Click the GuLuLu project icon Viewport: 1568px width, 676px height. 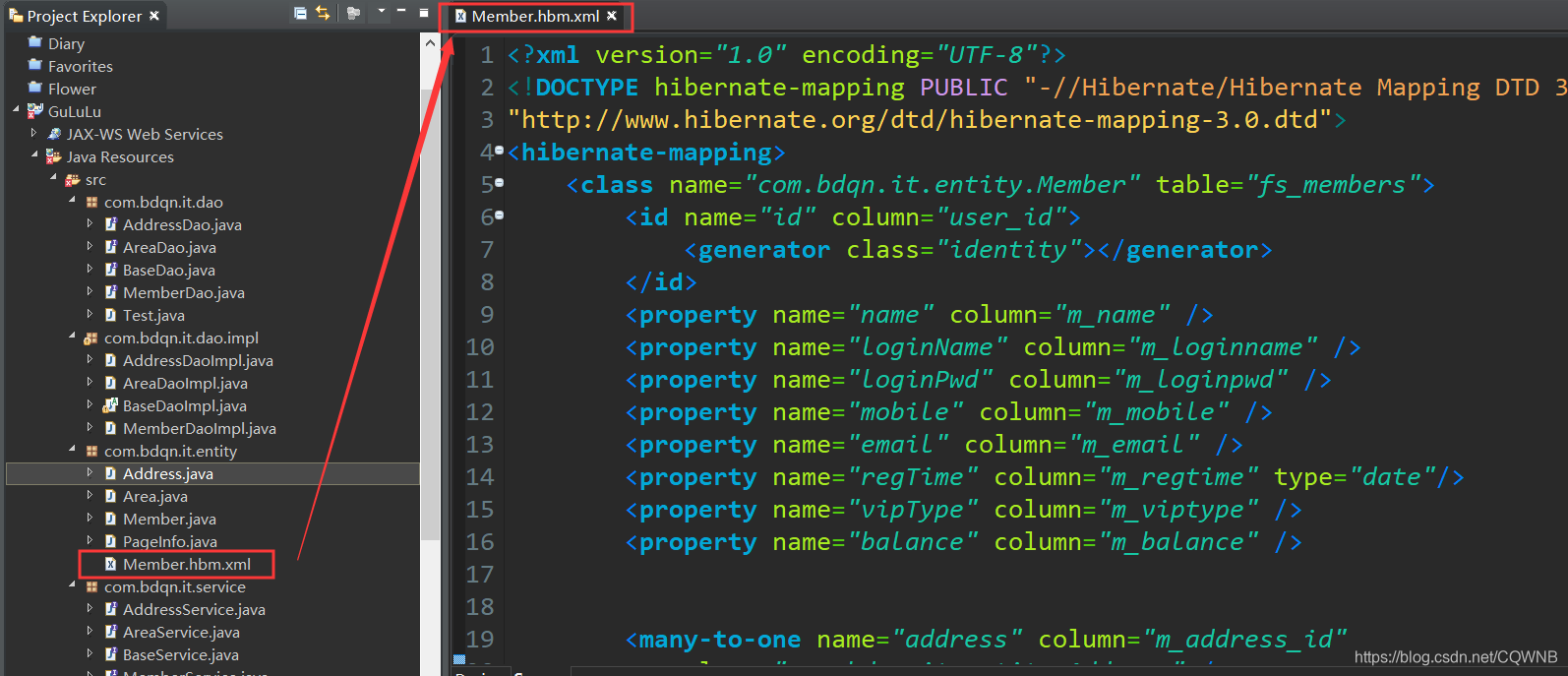pos(35,111)
